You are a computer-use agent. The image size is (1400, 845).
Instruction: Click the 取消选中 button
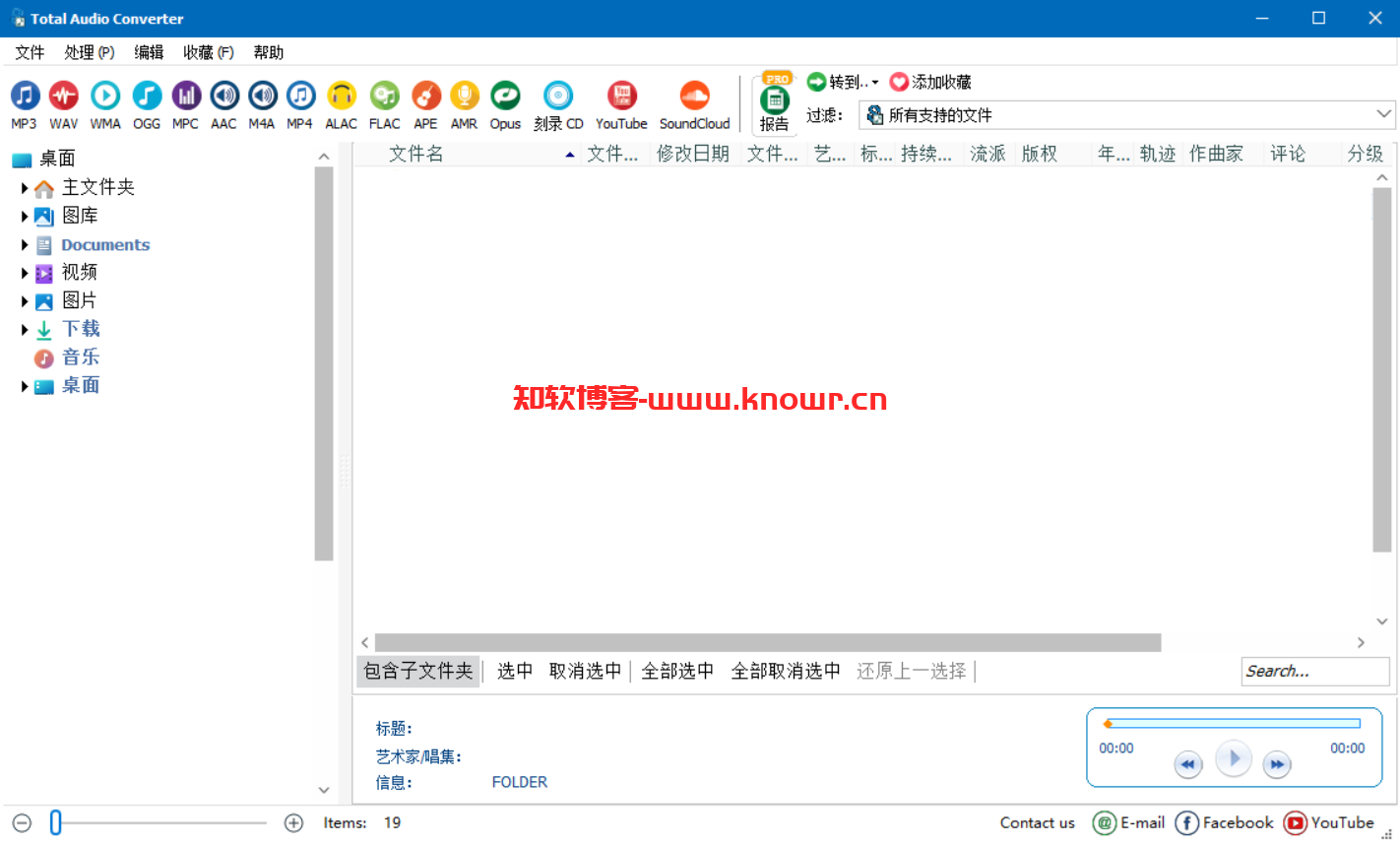586,671
